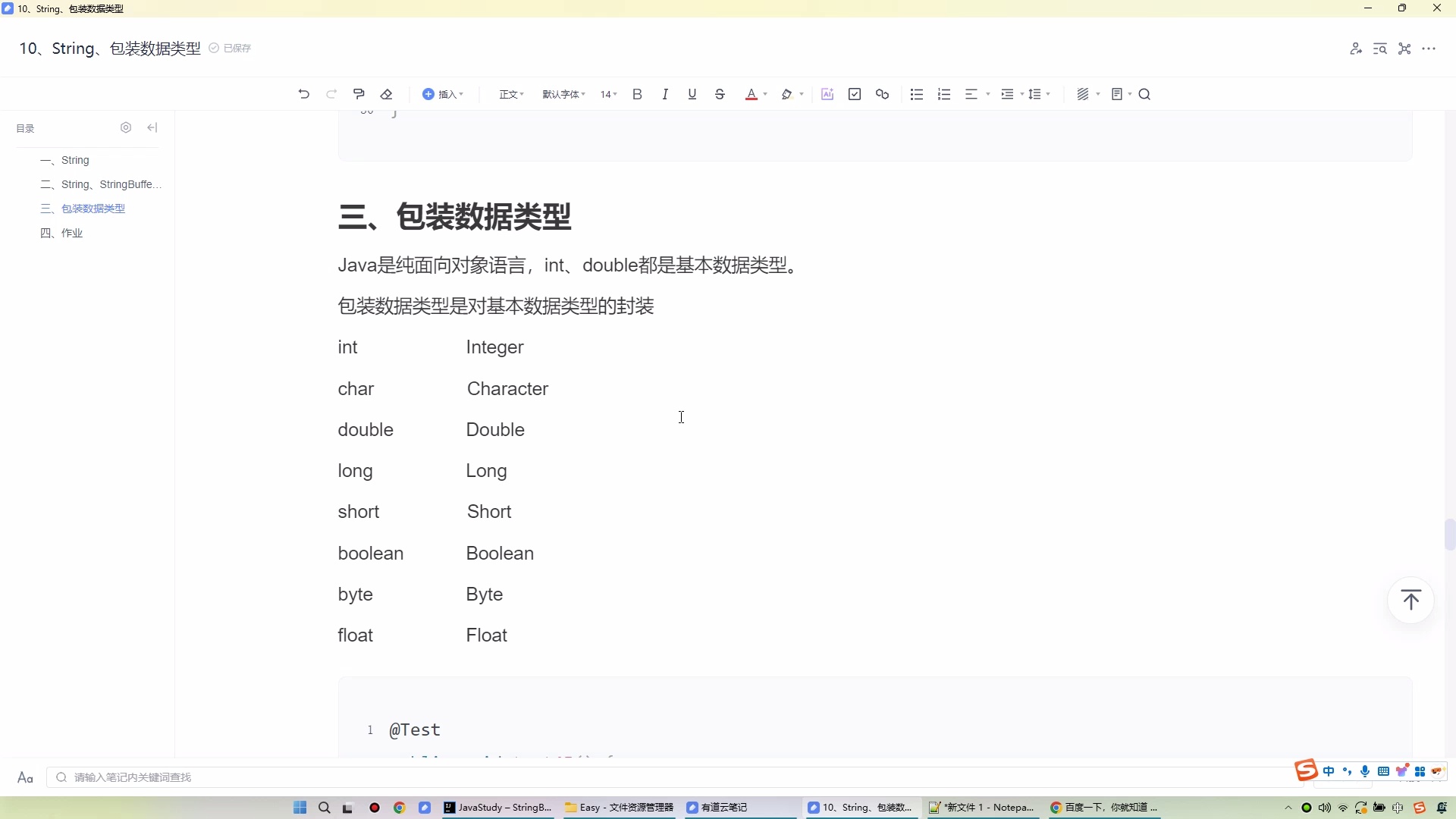Image resolution: width=1456 pixels, height=819 pixels.
Task: Insert a hyperlink into the note
Action: (882, 93)
